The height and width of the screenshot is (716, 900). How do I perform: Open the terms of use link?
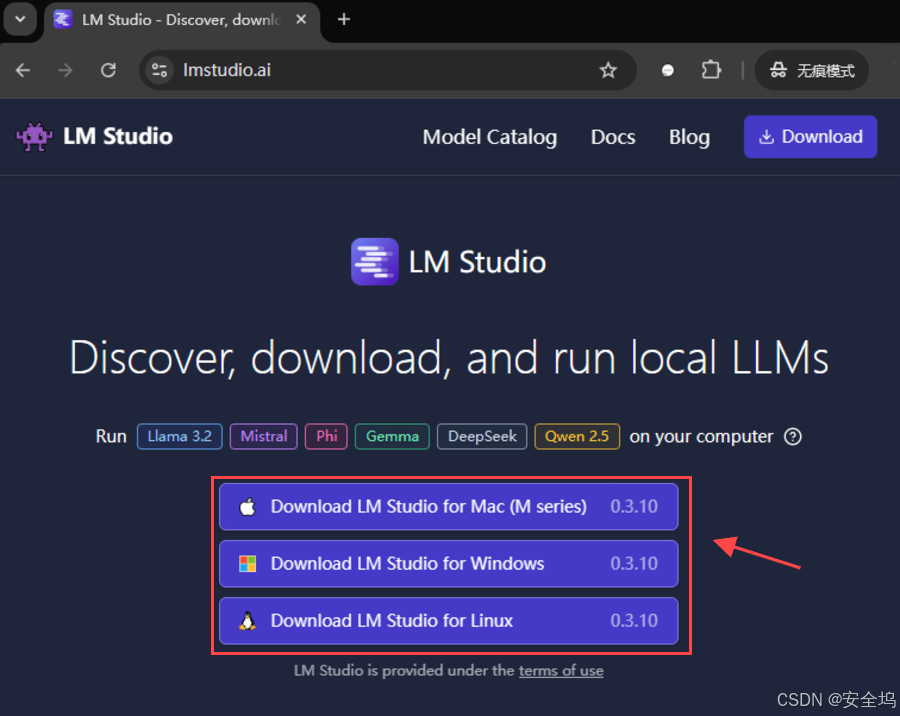561,671
